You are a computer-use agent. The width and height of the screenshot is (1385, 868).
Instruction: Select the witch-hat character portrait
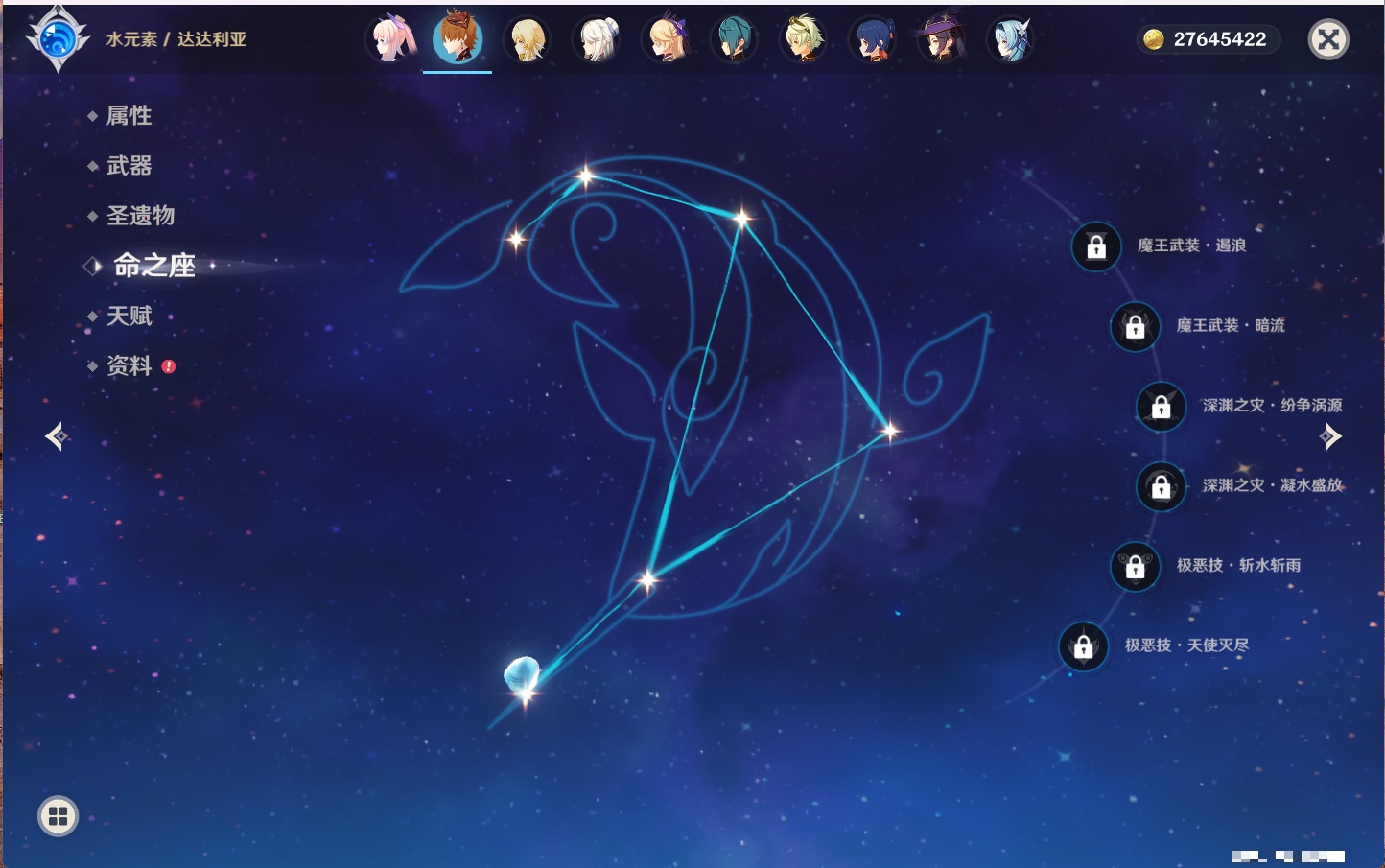(x=941, y=40)
